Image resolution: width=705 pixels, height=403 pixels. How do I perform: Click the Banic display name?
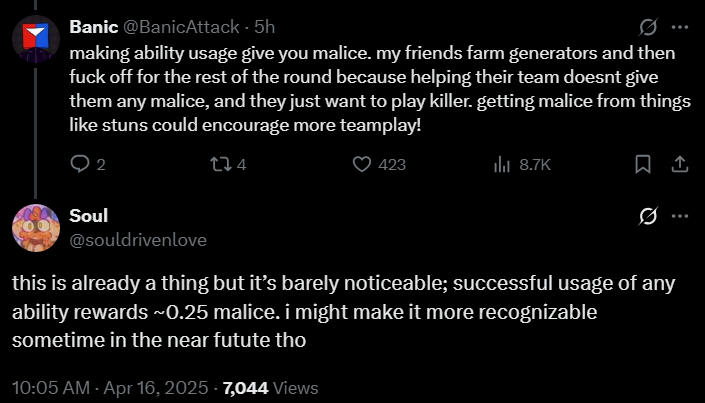(94, 26)
